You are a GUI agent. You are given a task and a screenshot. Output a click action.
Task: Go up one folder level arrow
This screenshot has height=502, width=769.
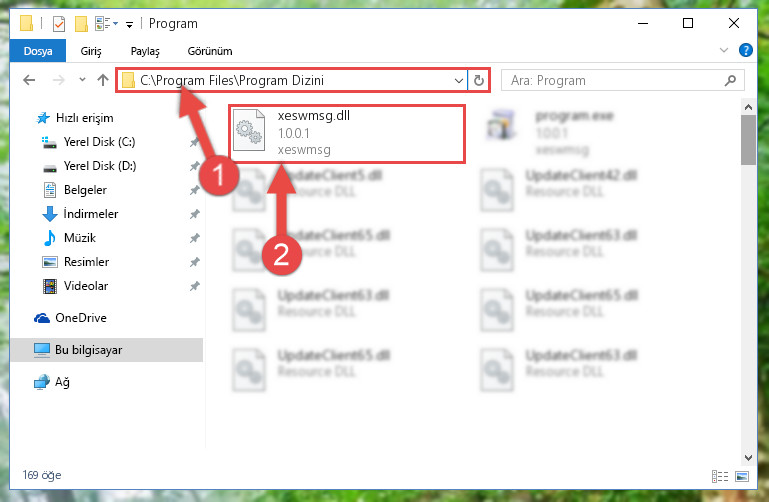[103, 80]
